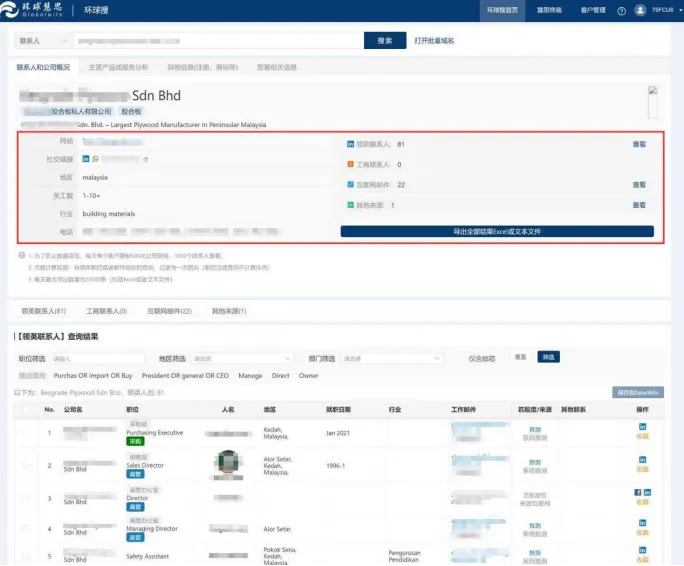Expand the account menu arrow beside username
The width and height of the screenshot is (684, 566).
680,10
